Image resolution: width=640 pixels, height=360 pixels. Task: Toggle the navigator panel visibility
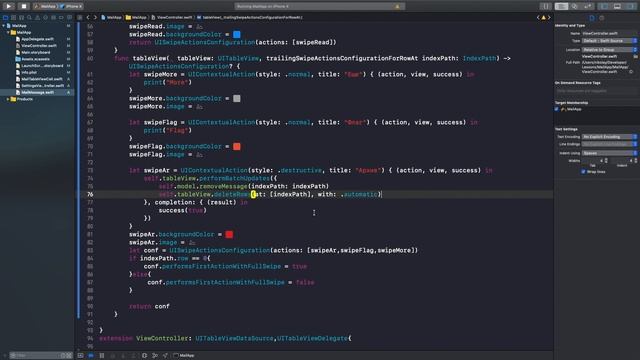click(x=604, y=7)
